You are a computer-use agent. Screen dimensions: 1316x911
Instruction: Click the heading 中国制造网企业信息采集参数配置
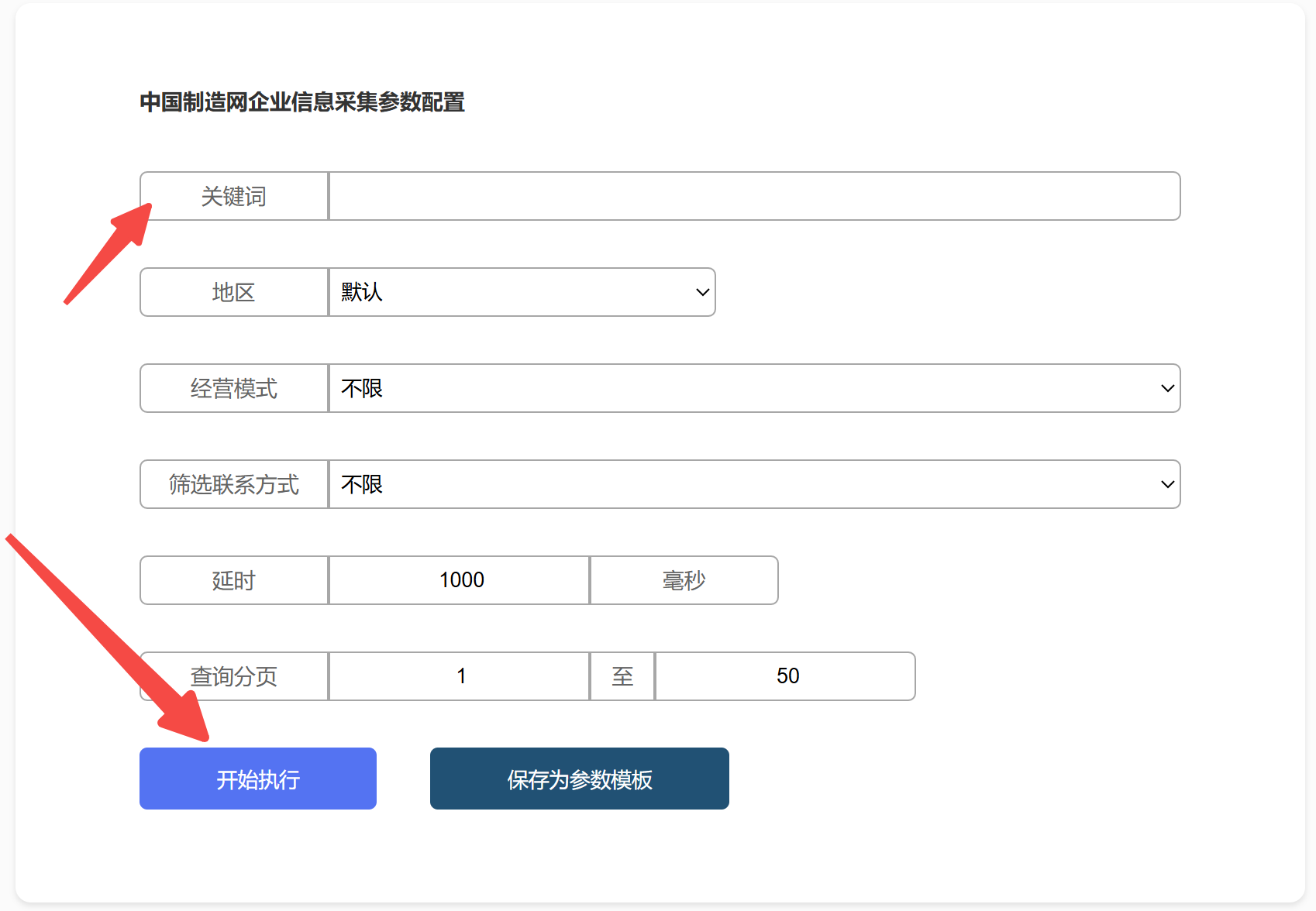coord(302,102)
